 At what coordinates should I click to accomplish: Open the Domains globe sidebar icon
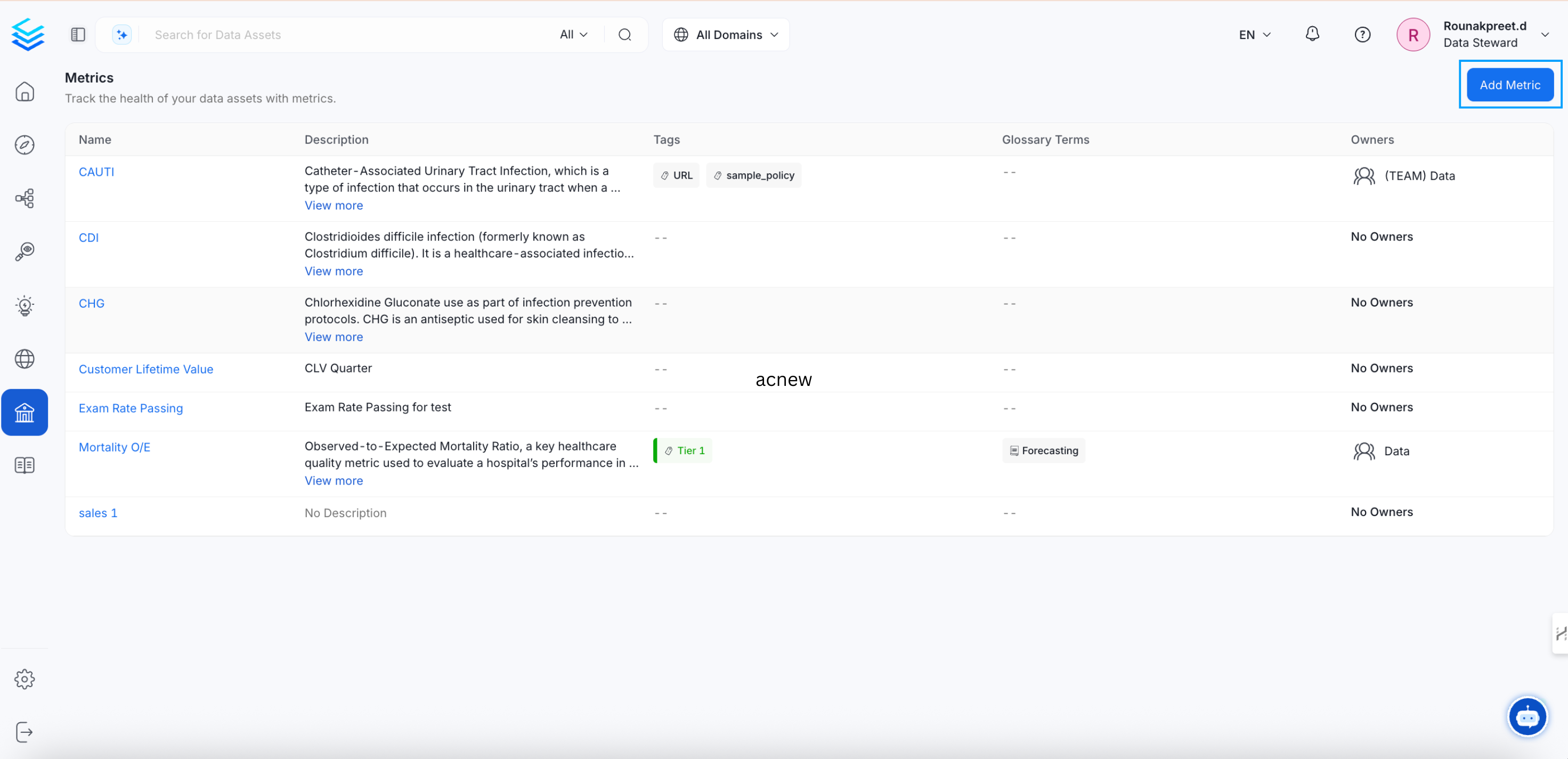pyautogui.click(x=25, y=359)
